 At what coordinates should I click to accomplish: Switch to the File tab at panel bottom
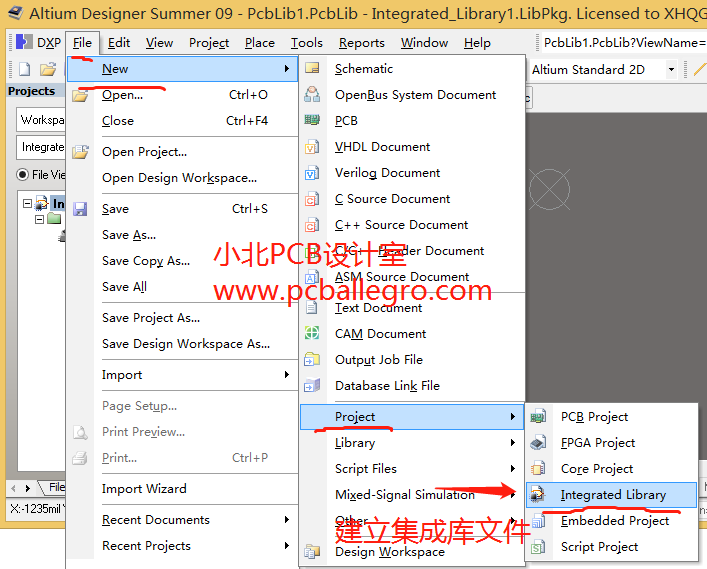tap(55, 487)
